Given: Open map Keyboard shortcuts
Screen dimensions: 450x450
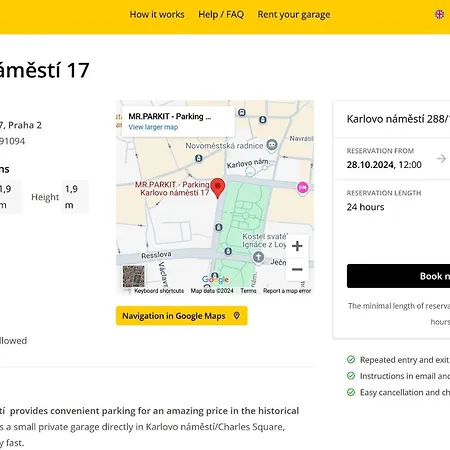Looking at the screenshot, I should pyautogui.click(x=159, y=291).
